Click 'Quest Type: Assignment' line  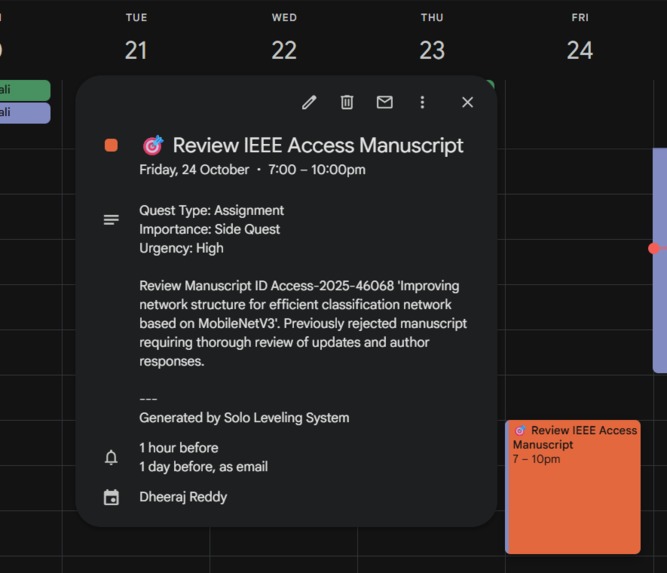pyautogui.click(x=211, y=211)
